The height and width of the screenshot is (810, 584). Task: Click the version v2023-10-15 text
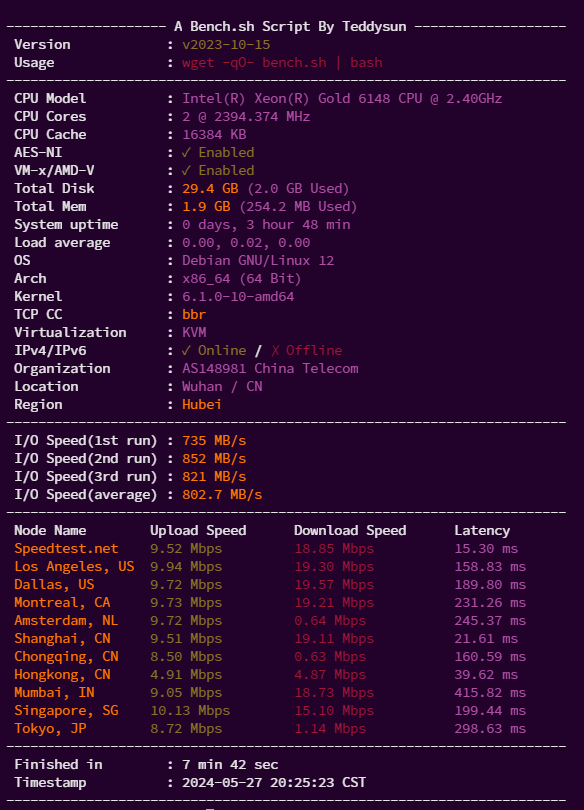pos(226,45)
